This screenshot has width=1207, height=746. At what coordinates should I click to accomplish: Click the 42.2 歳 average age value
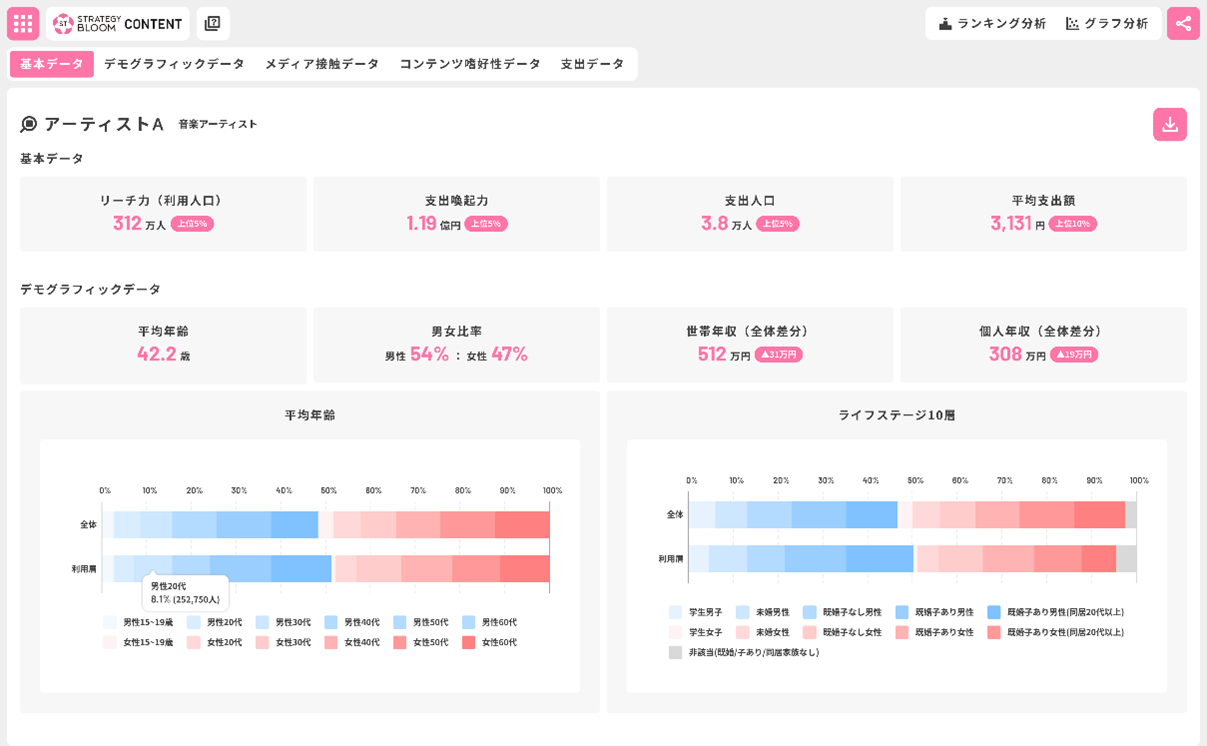[163, 354]
